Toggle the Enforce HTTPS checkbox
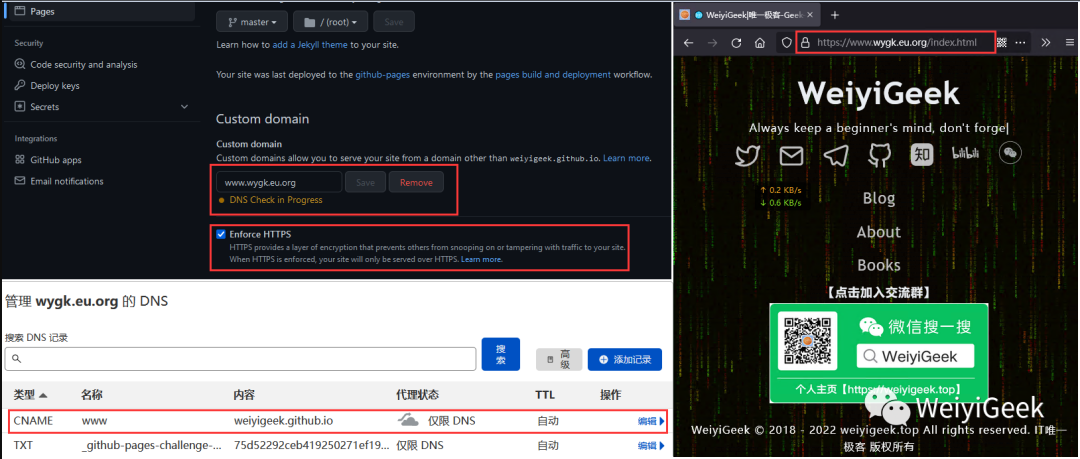The width and height of the screenshot is (1080, 459). [221, 234]
